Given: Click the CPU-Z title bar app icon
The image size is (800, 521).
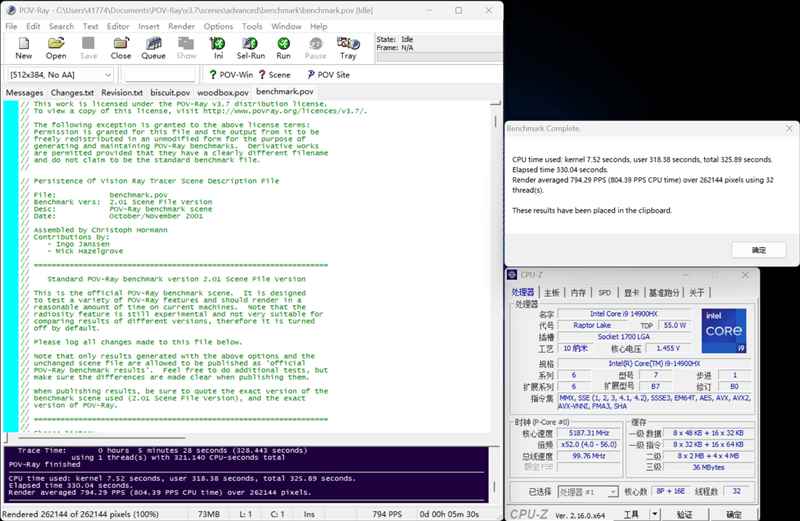Looking at the screenshot, I should click(x=512, y=275).
